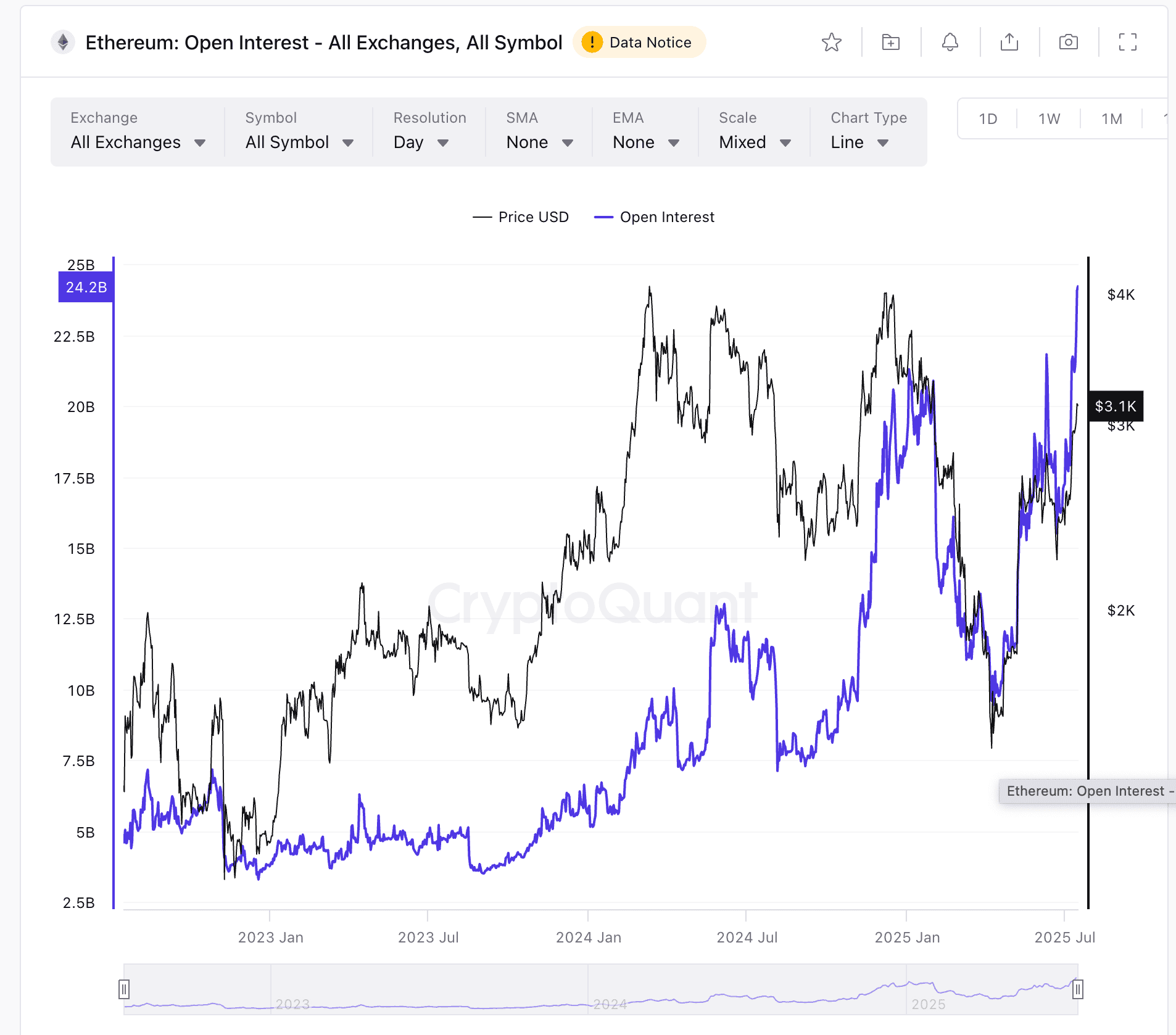Click the left range slider handle

(x=124, y=989)
